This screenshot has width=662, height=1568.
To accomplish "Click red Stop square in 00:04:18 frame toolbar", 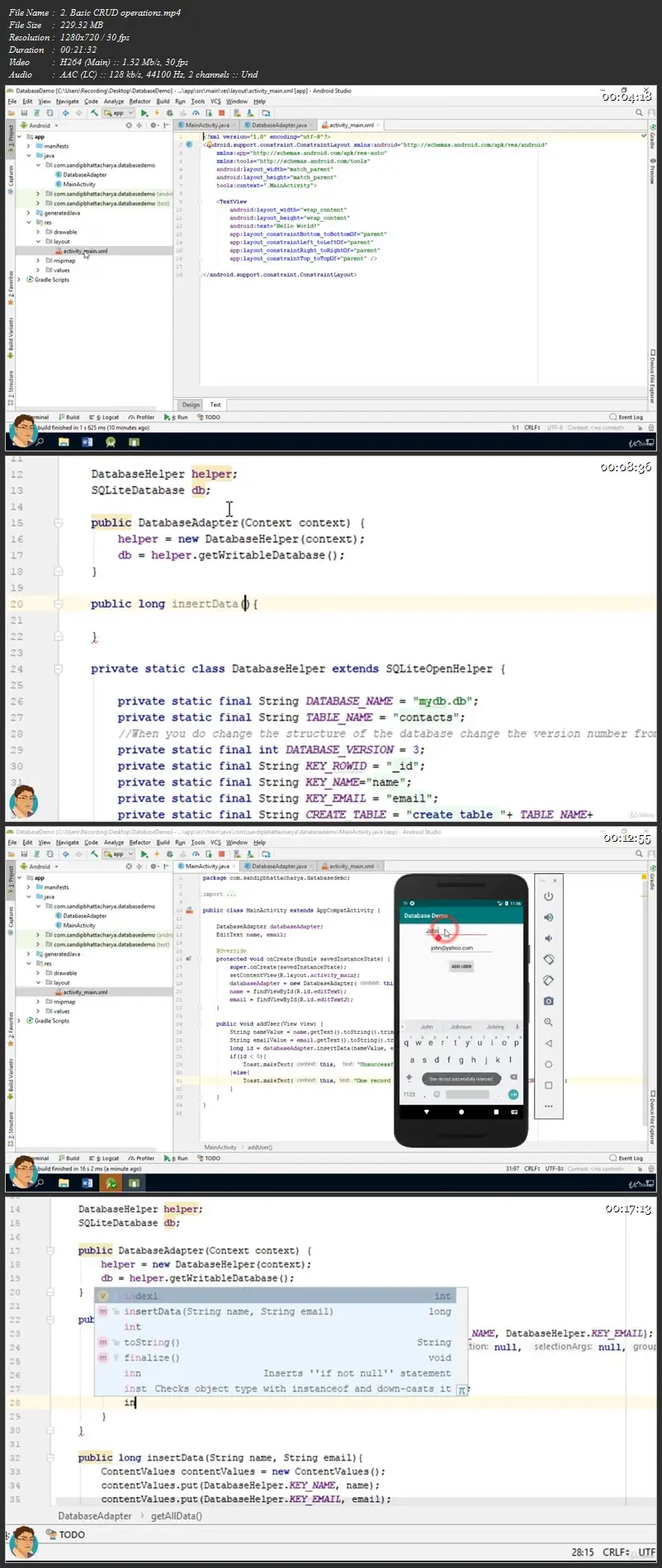I will (x=221, y=113).
